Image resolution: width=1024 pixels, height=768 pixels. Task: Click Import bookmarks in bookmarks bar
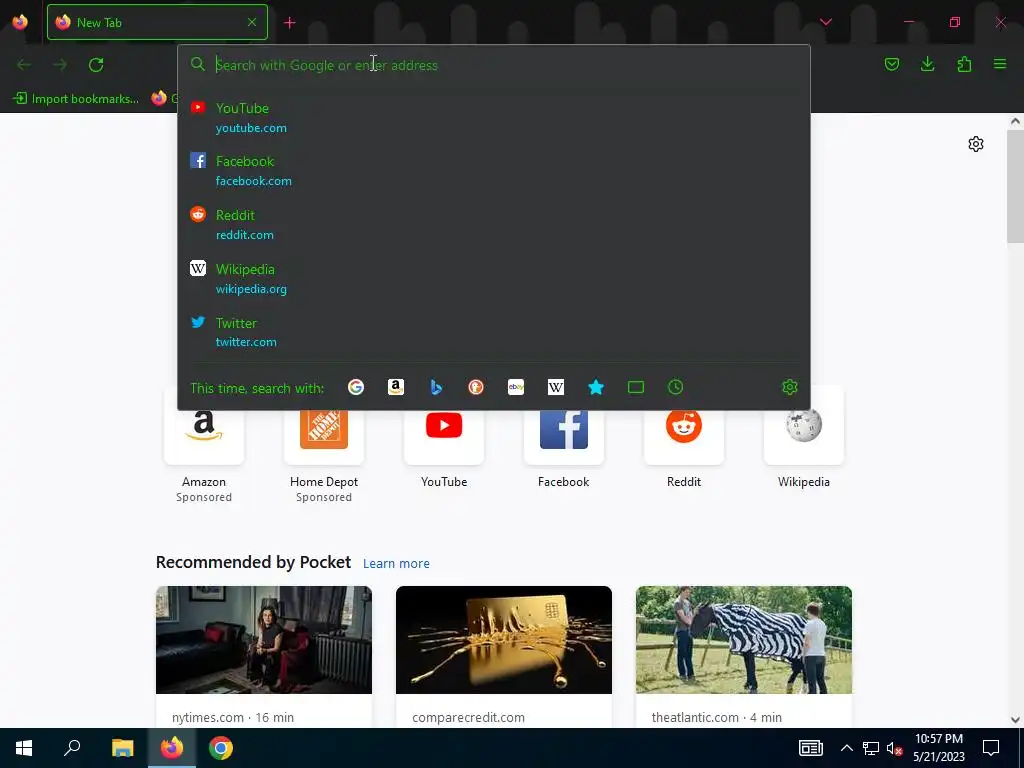pos(76,99)
